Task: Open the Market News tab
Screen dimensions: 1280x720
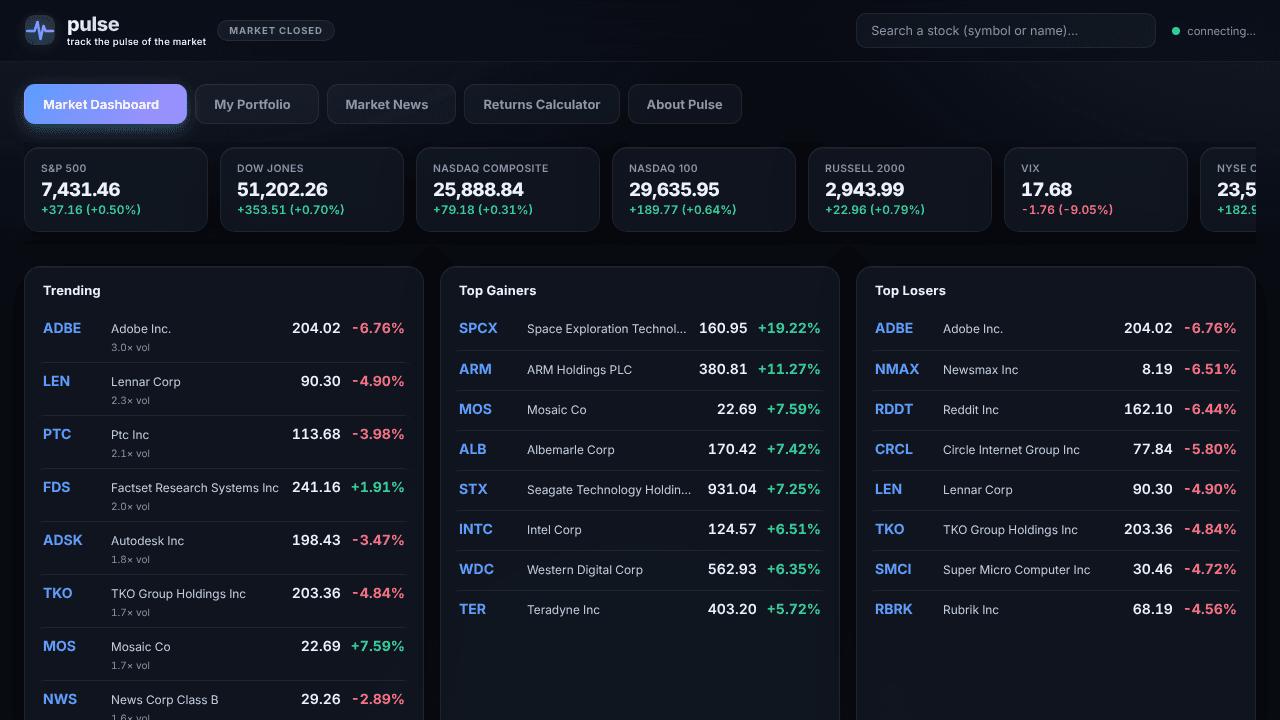Action: pos(391,104)
